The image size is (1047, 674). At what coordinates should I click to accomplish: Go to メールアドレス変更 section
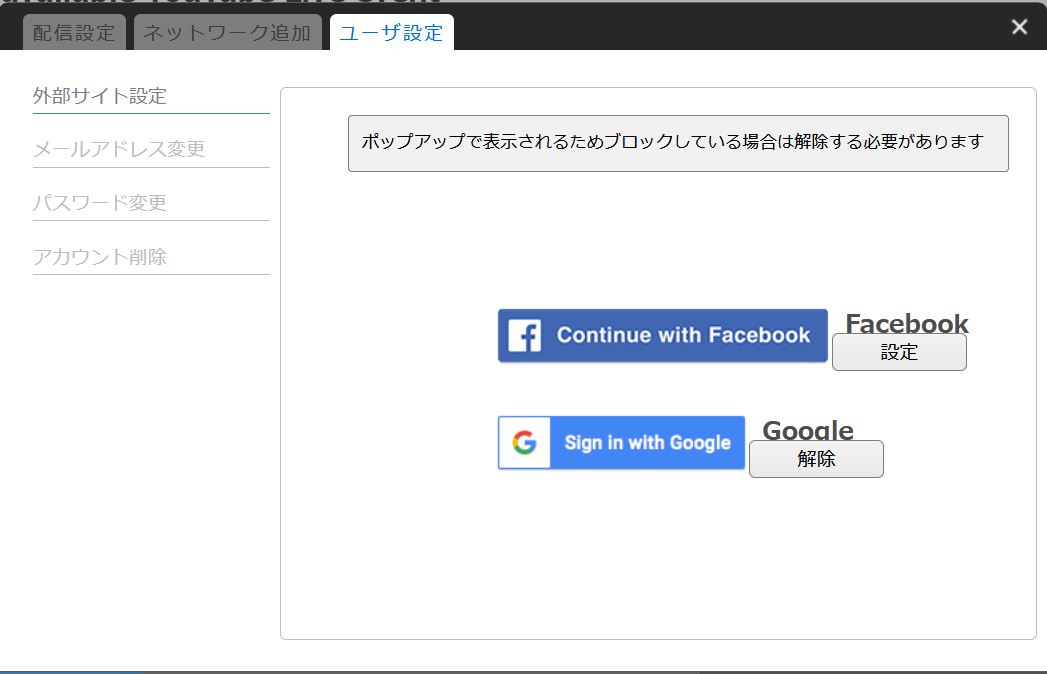(151, 149)
